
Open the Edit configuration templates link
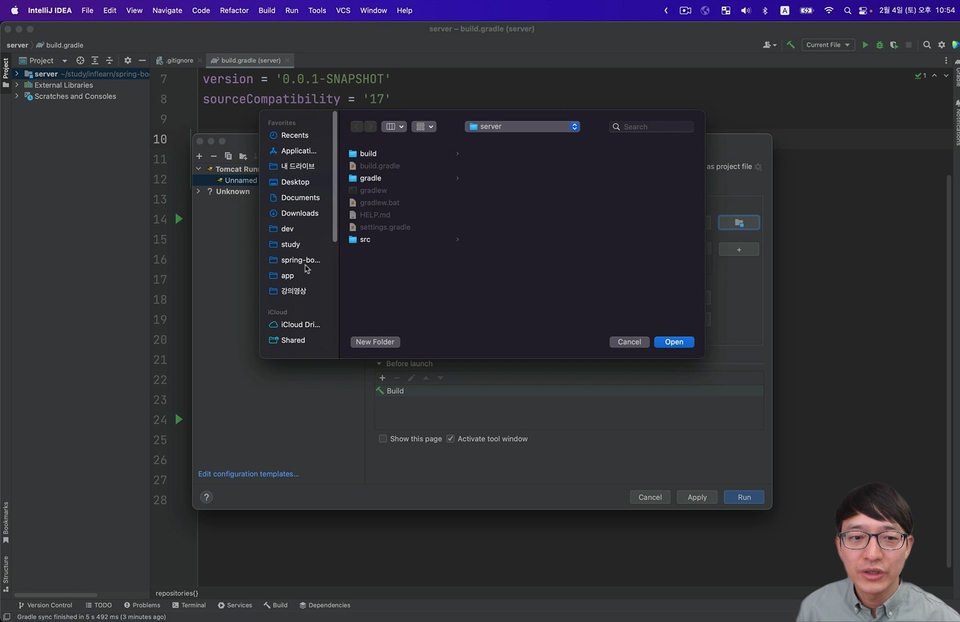[x=248, y=474]
